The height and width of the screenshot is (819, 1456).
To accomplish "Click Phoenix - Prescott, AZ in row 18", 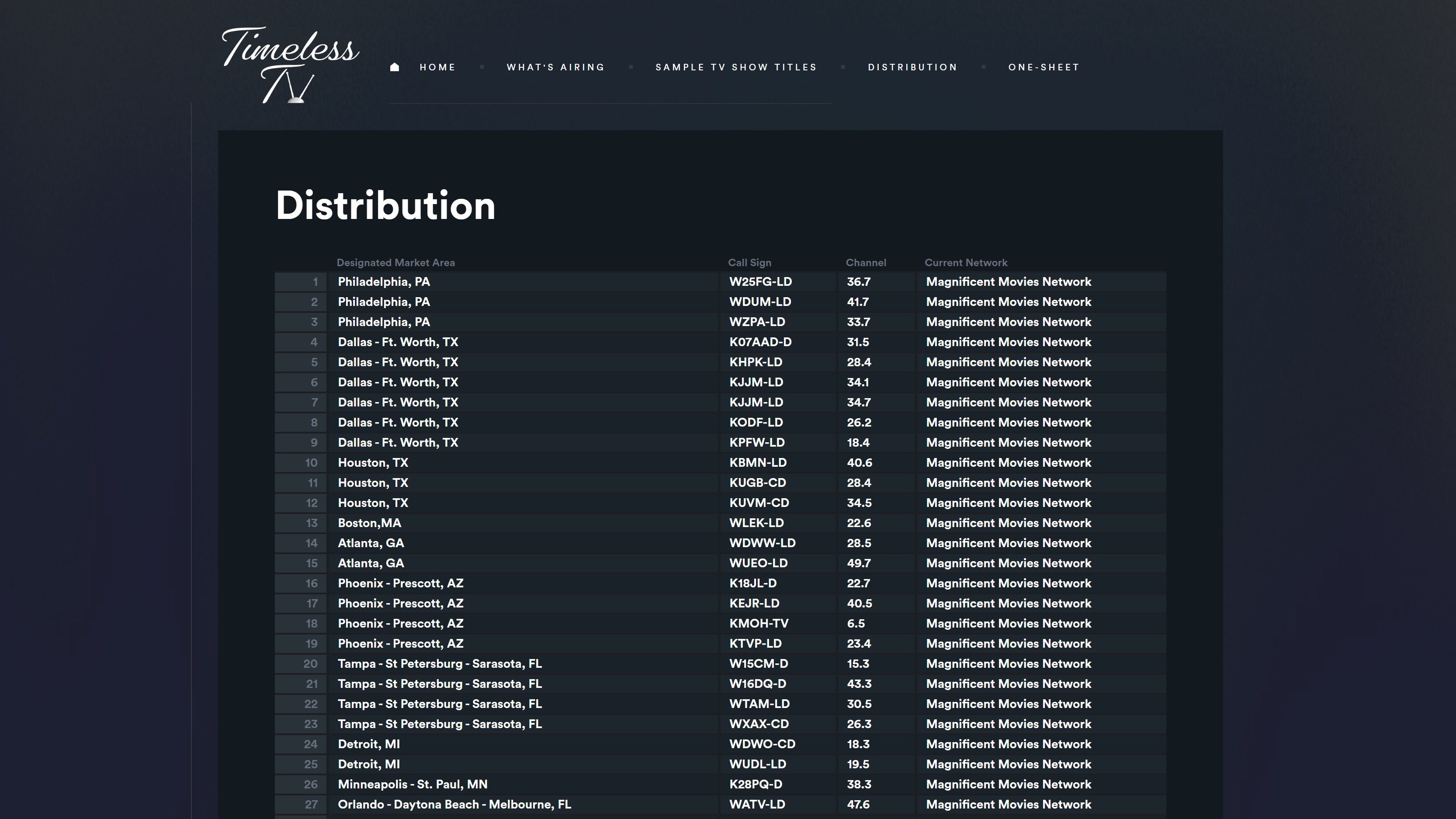I will (x=401, y=624).
